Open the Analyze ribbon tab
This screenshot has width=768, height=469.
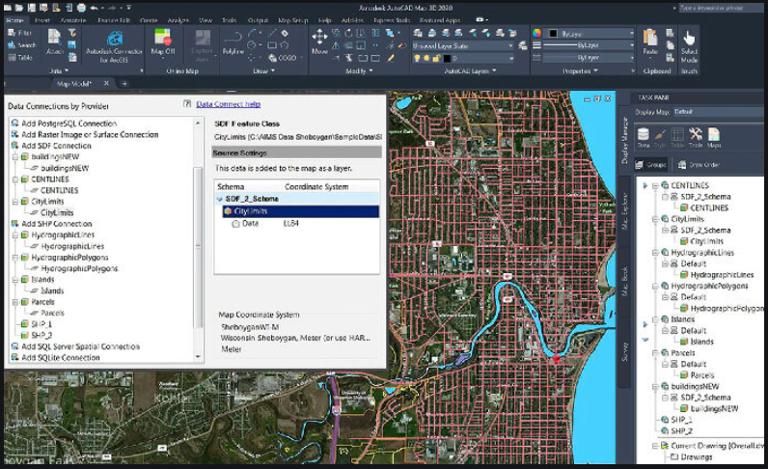pyautogui.click(x=178, y=20)
